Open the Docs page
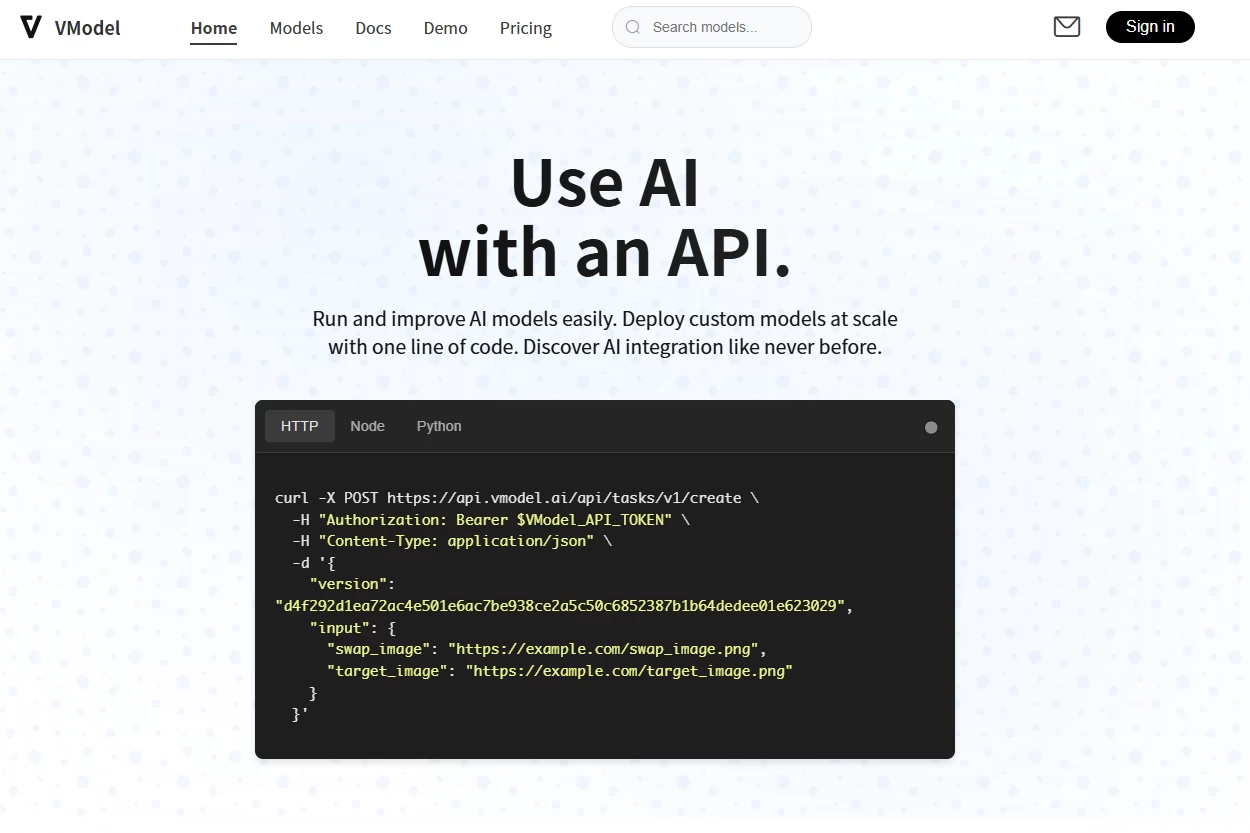1250x833 pixels. click(x=373, y=28)
